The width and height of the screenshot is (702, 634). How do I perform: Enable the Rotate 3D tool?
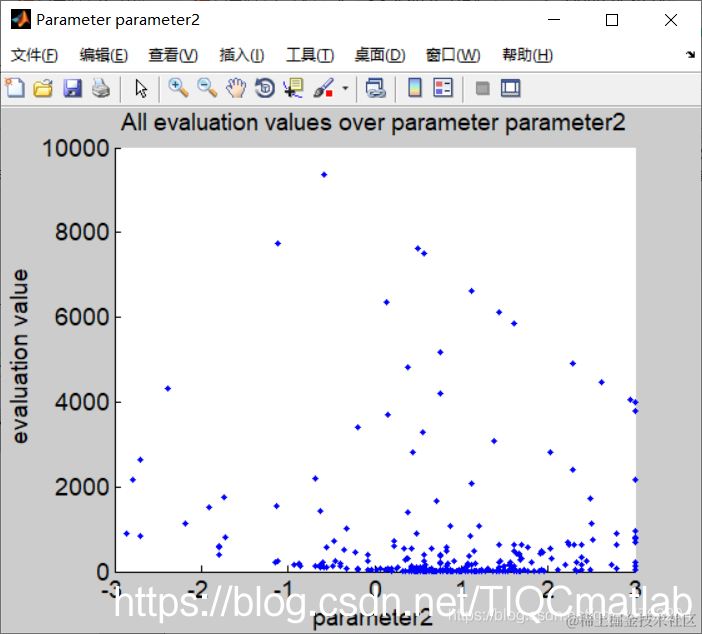coord(265,88)
